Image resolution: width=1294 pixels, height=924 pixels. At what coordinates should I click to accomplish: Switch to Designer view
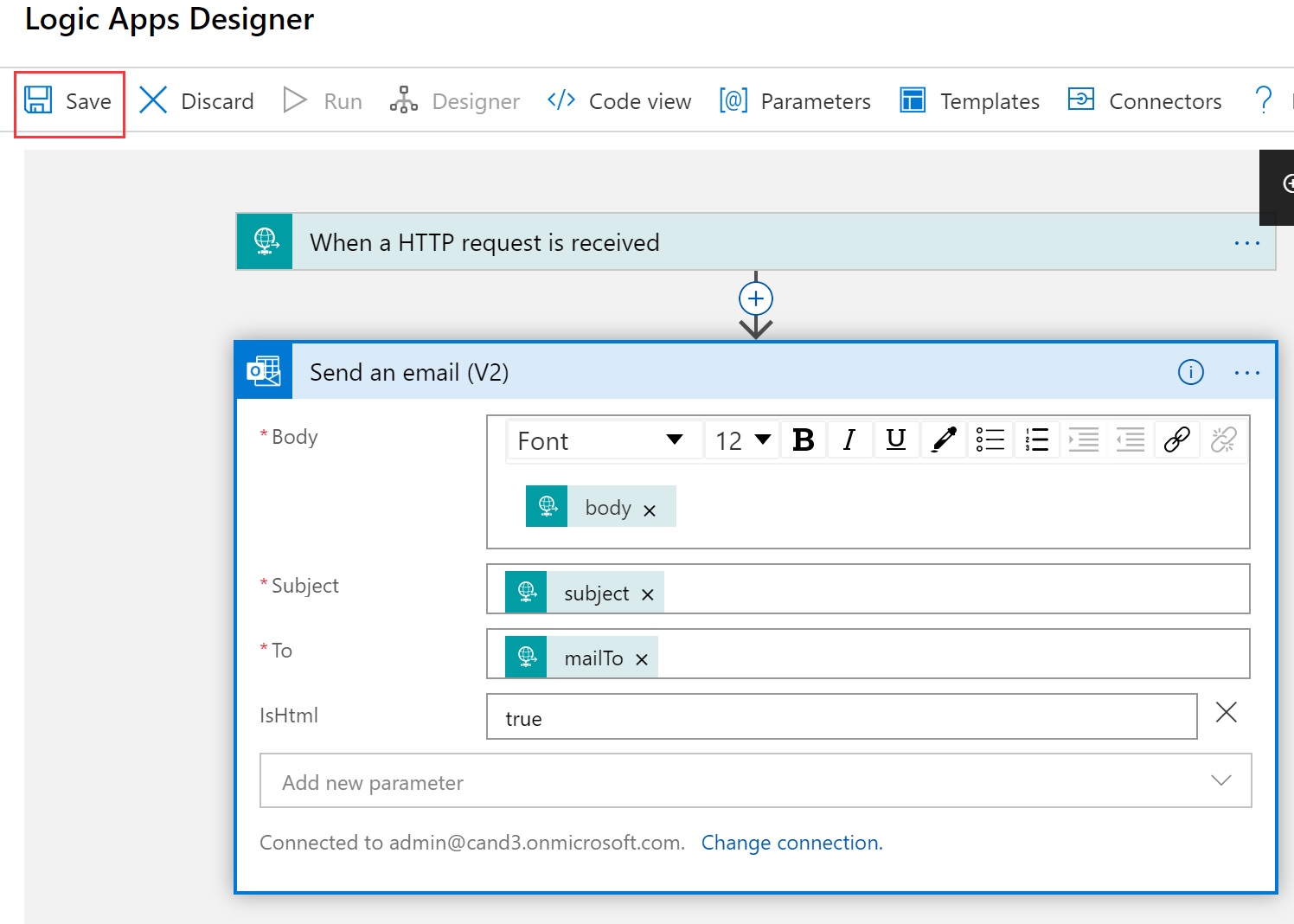pyautogui.click(x=454, y=101)
